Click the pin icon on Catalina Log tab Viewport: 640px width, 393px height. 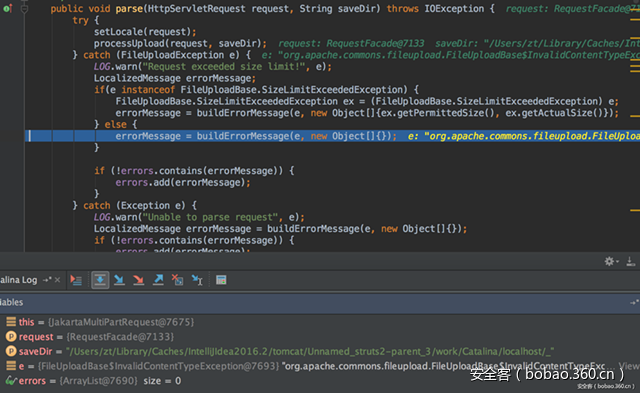(47, 280)
